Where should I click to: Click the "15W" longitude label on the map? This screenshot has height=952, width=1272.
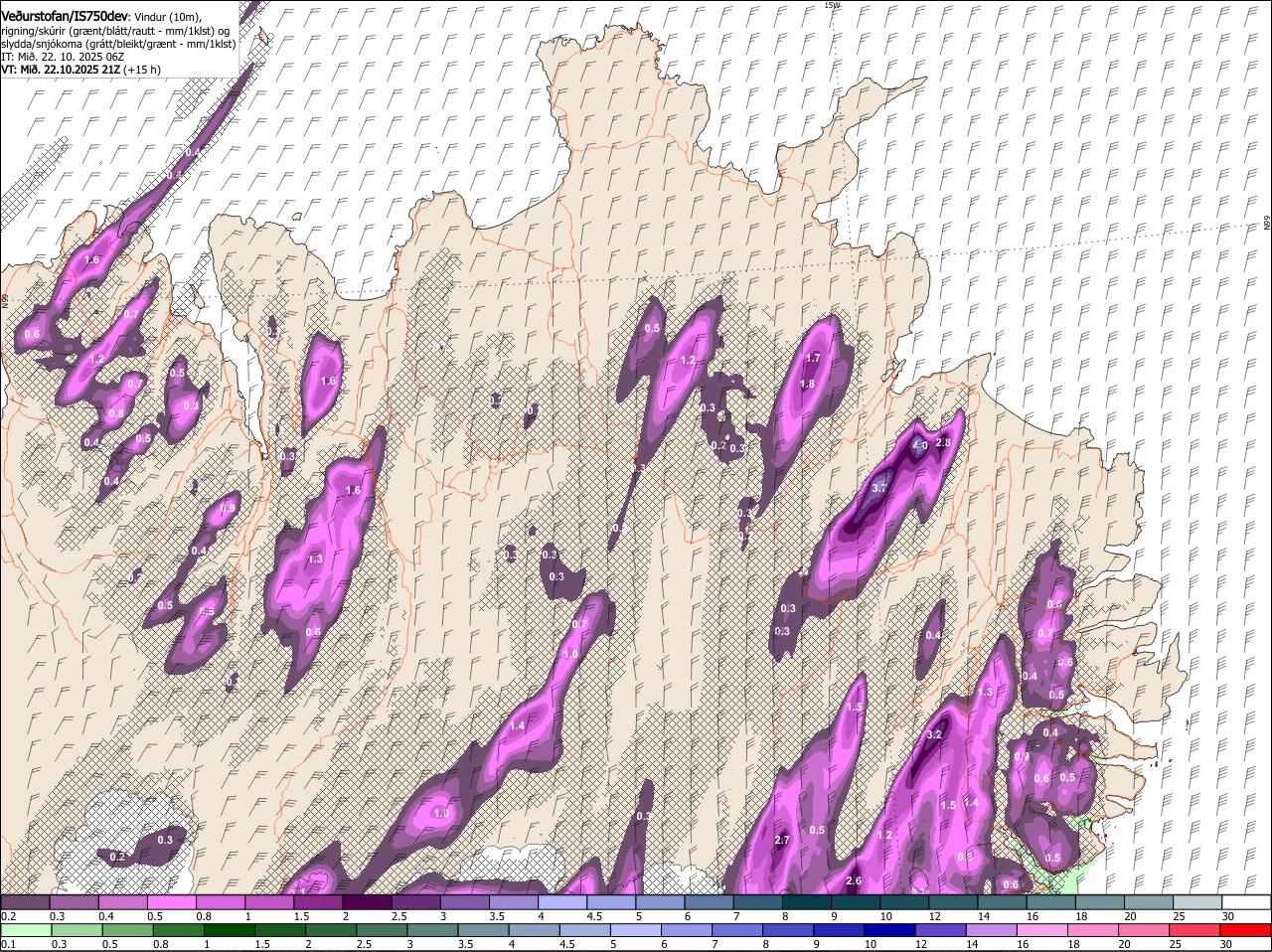click(x=833, y=5)
